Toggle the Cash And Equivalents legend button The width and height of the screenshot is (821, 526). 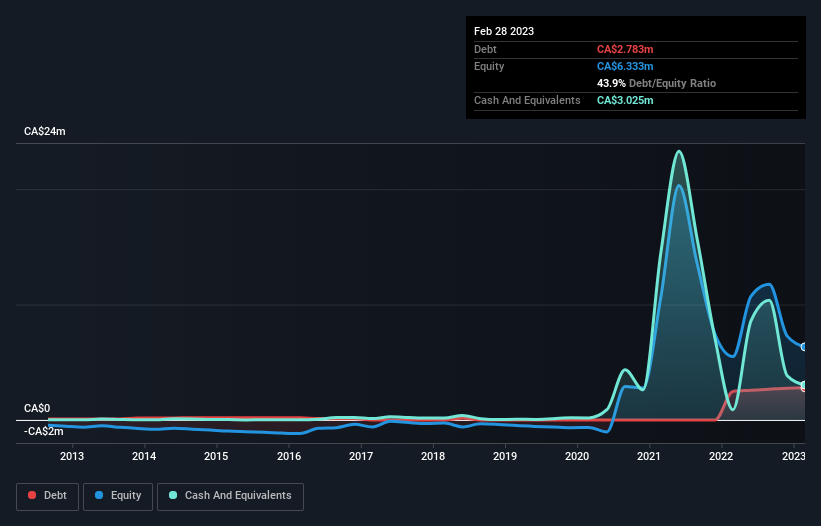[230, 496]
